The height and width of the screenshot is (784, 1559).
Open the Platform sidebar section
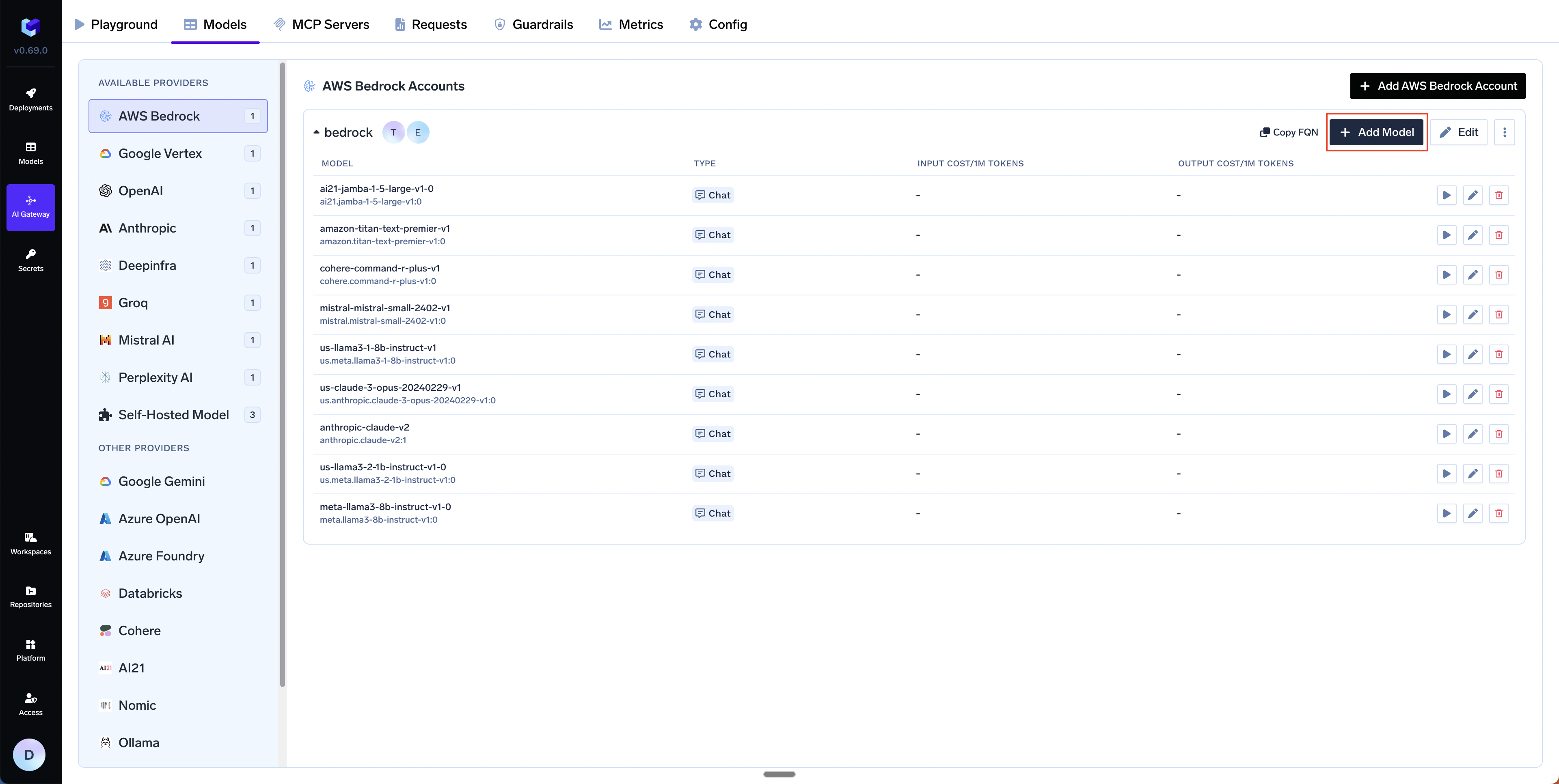tap(31, 650)
